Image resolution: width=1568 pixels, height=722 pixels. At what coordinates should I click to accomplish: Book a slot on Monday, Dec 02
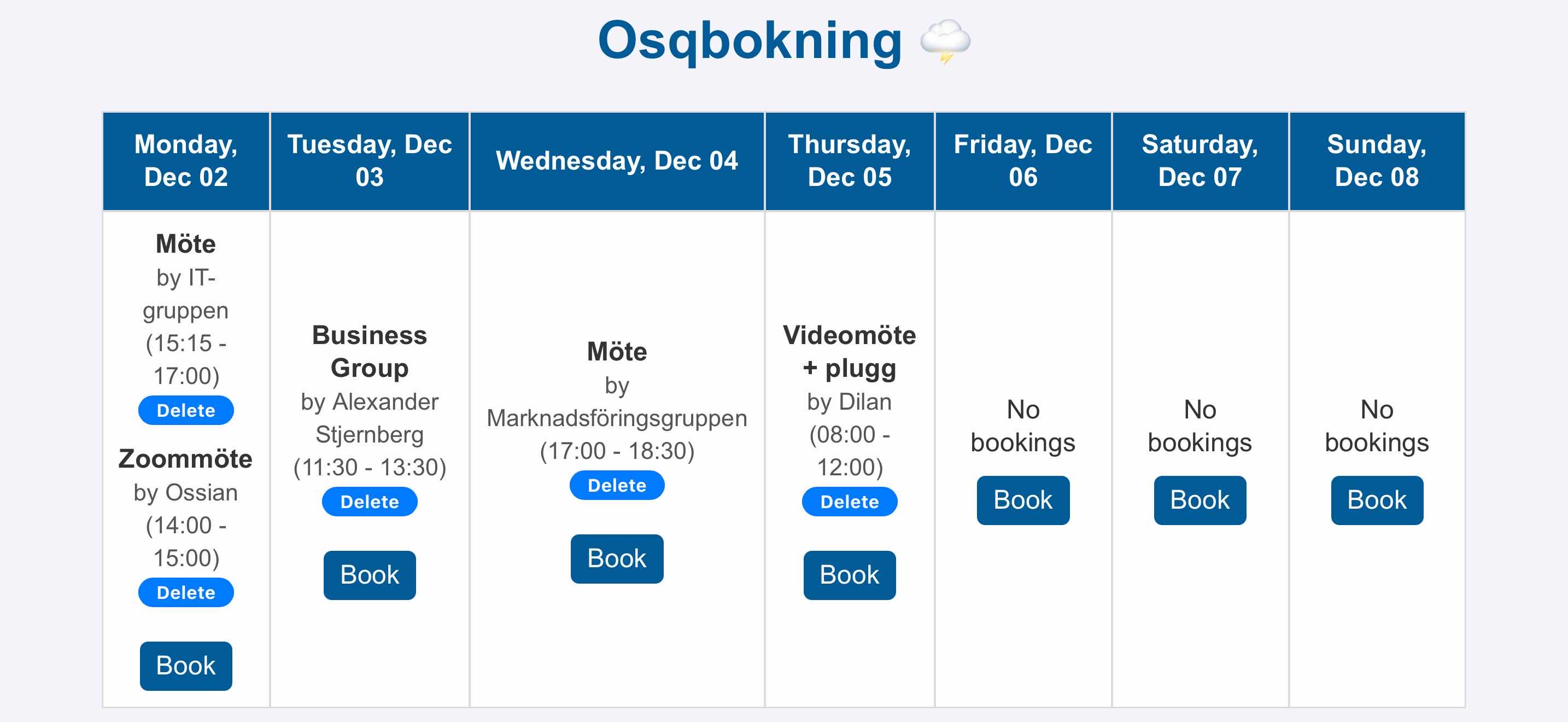pos(186,665)
